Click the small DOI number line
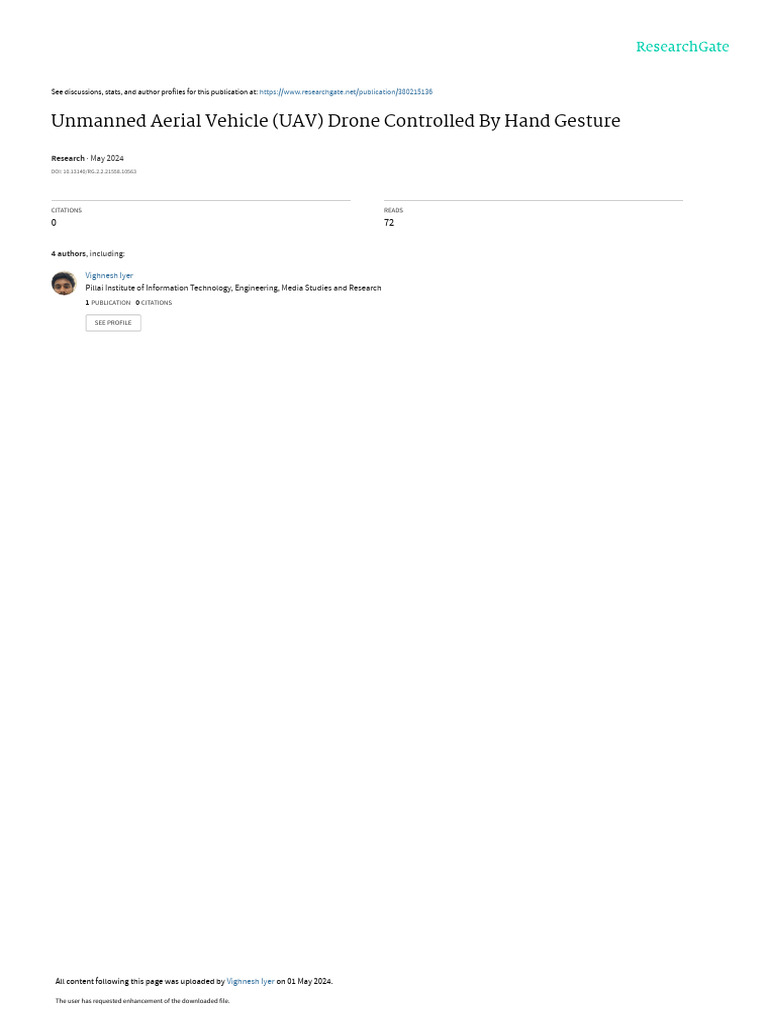The width and height of the screenshot is (768, 1024). pyautogui.click(x=93, y=172)
